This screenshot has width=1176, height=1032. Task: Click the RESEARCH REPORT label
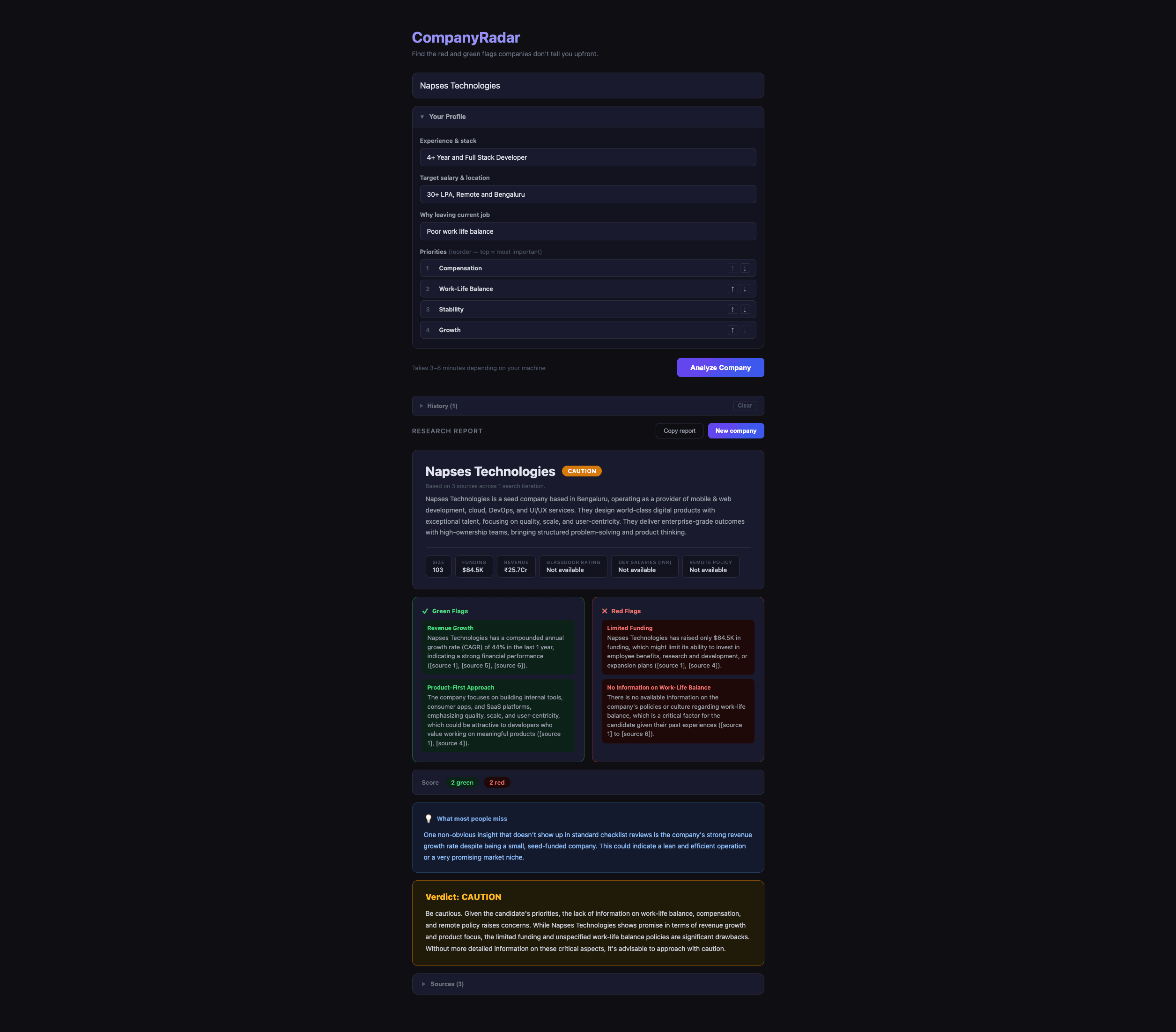coord(447,431)
